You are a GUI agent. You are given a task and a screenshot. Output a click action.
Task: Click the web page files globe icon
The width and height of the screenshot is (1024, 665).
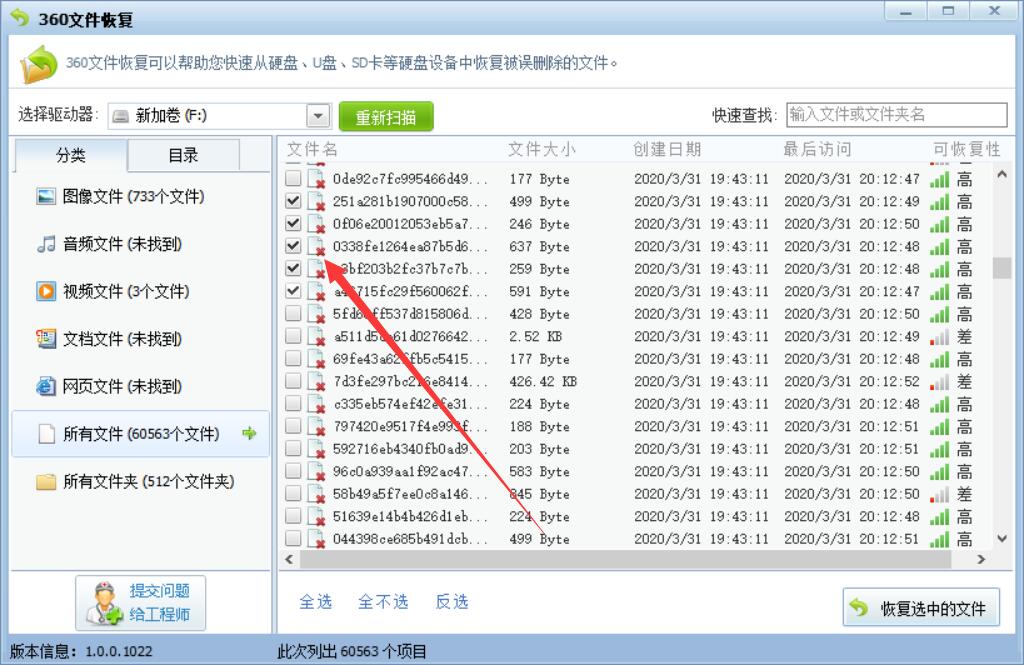[x=46, y=386]
